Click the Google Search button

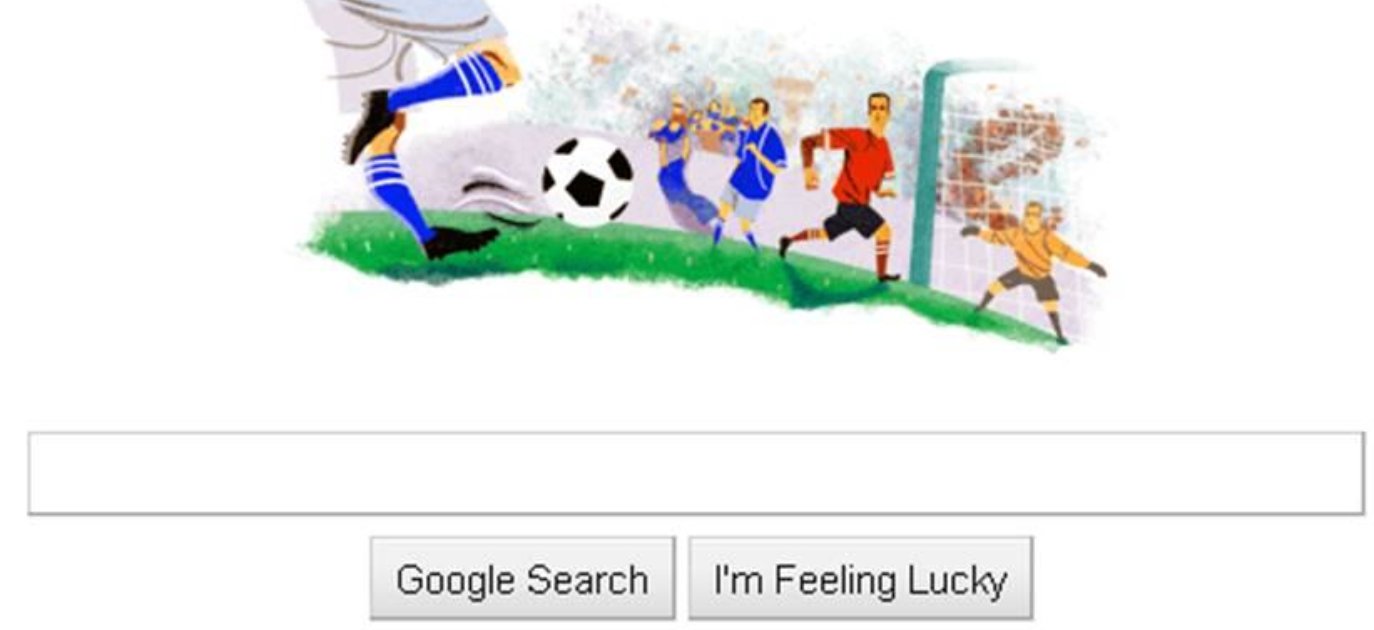point(522,579)
